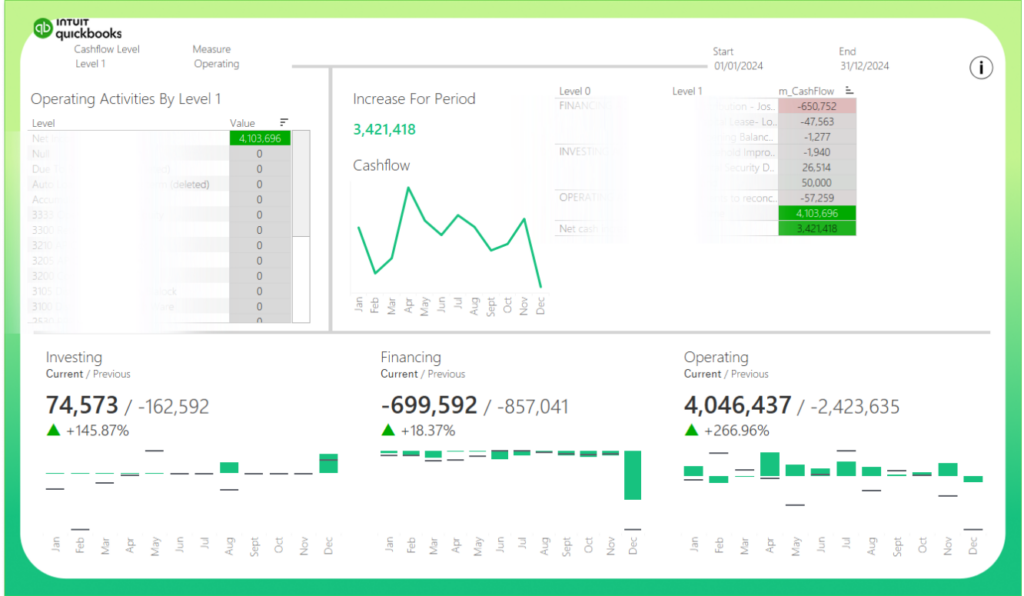
Task: Click the 50,000 matrix cell
Action: (x=817, y=183)
